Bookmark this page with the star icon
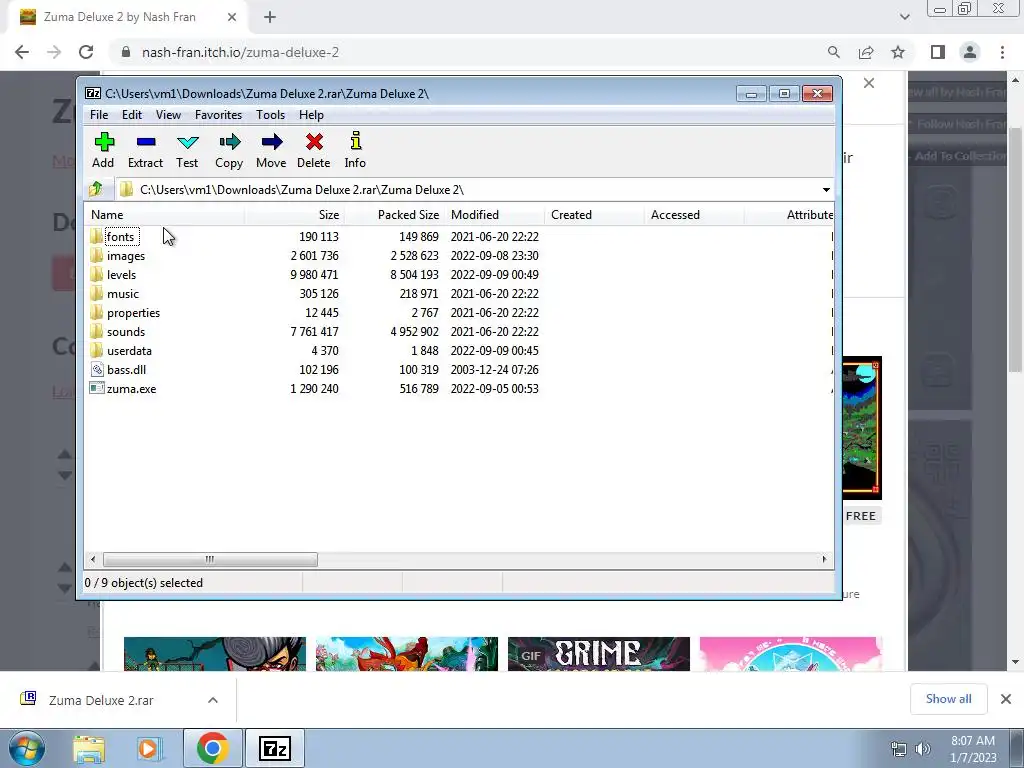This screenshot has width=1024, height=768. point(898,52)
